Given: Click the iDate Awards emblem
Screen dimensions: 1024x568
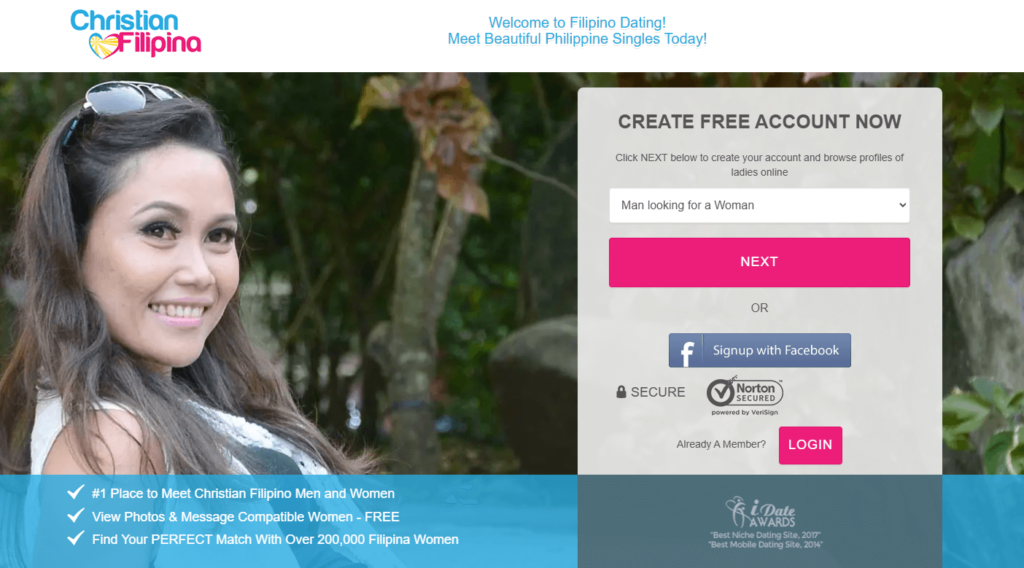Looking at the screenshot, I should (760, 512).
